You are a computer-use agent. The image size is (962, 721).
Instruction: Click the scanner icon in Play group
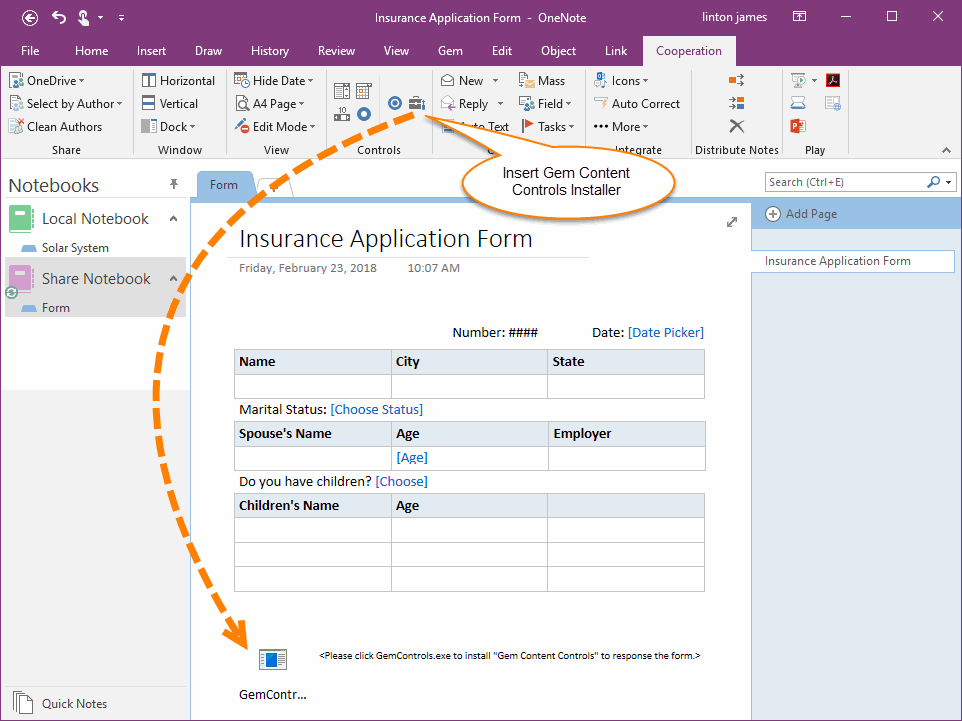(x=798, y=102)
